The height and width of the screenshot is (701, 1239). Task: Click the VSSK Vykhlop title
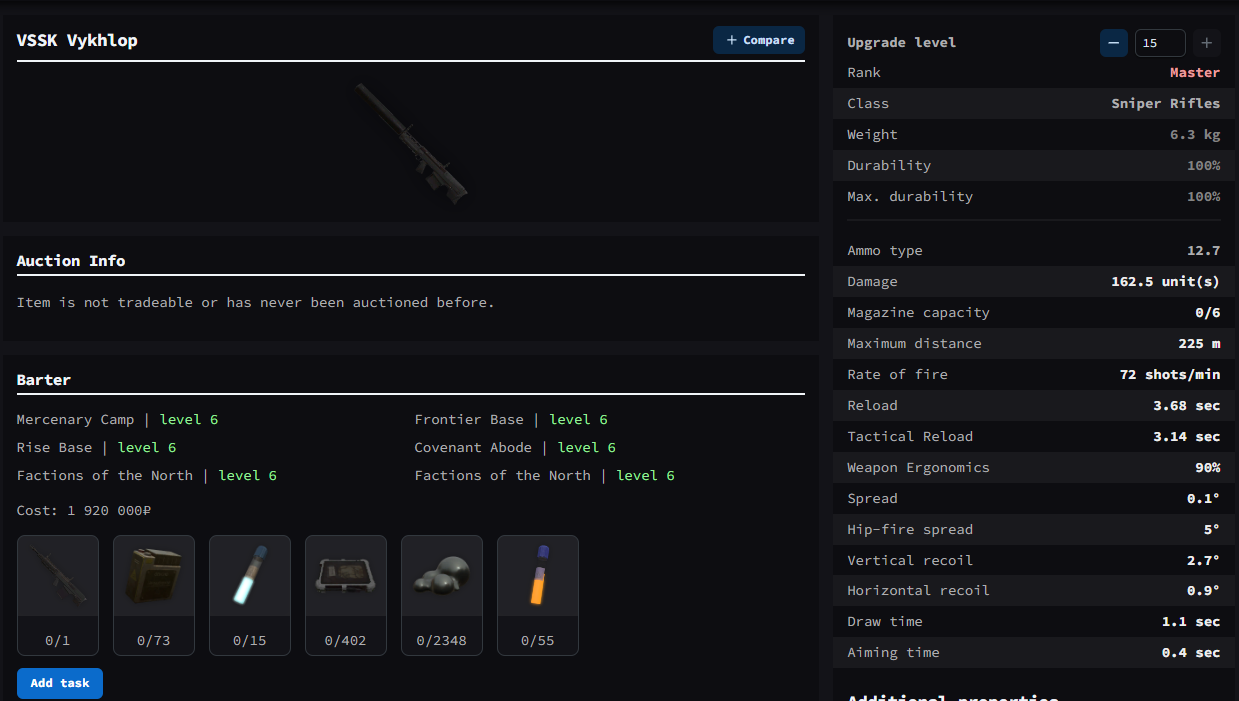pyautogui.click(x=77, y=41)
